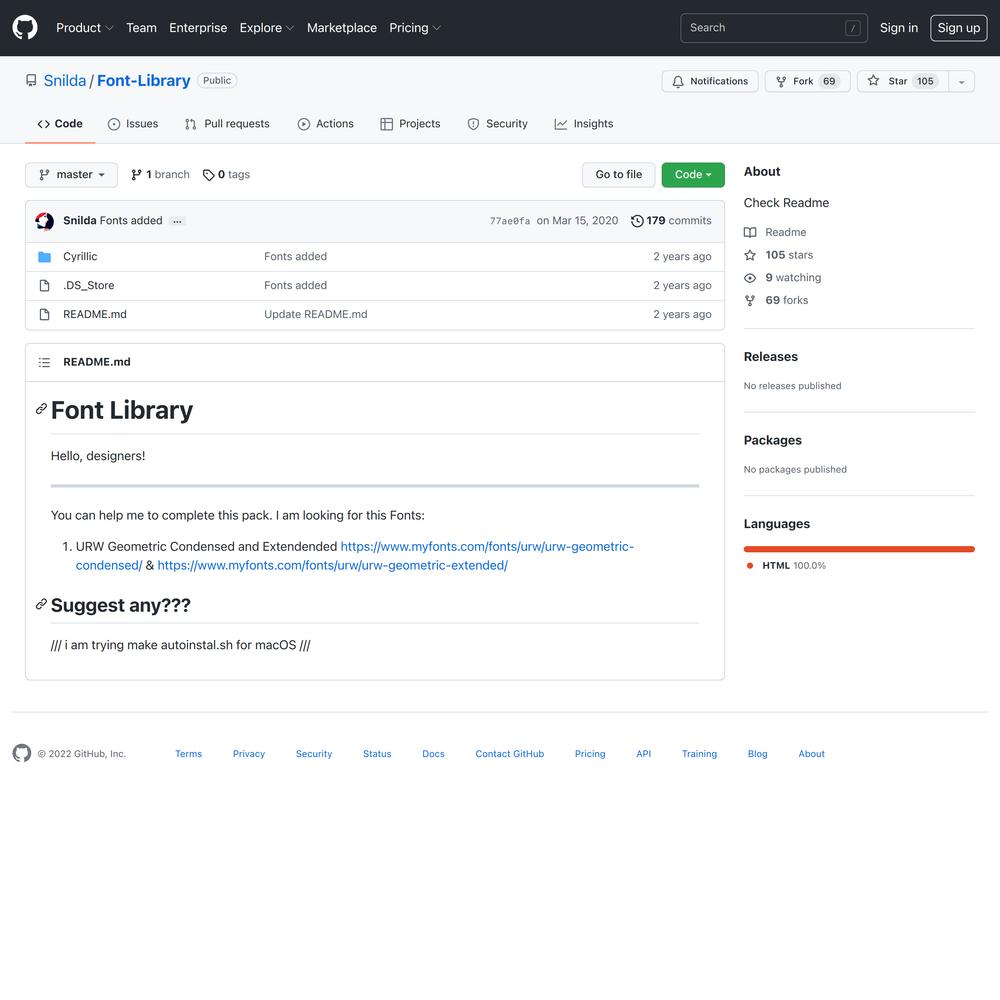The height and width of the screenshot is (1000, 1000).
Task: Click the Go to file button
Action: coord(619,175)
